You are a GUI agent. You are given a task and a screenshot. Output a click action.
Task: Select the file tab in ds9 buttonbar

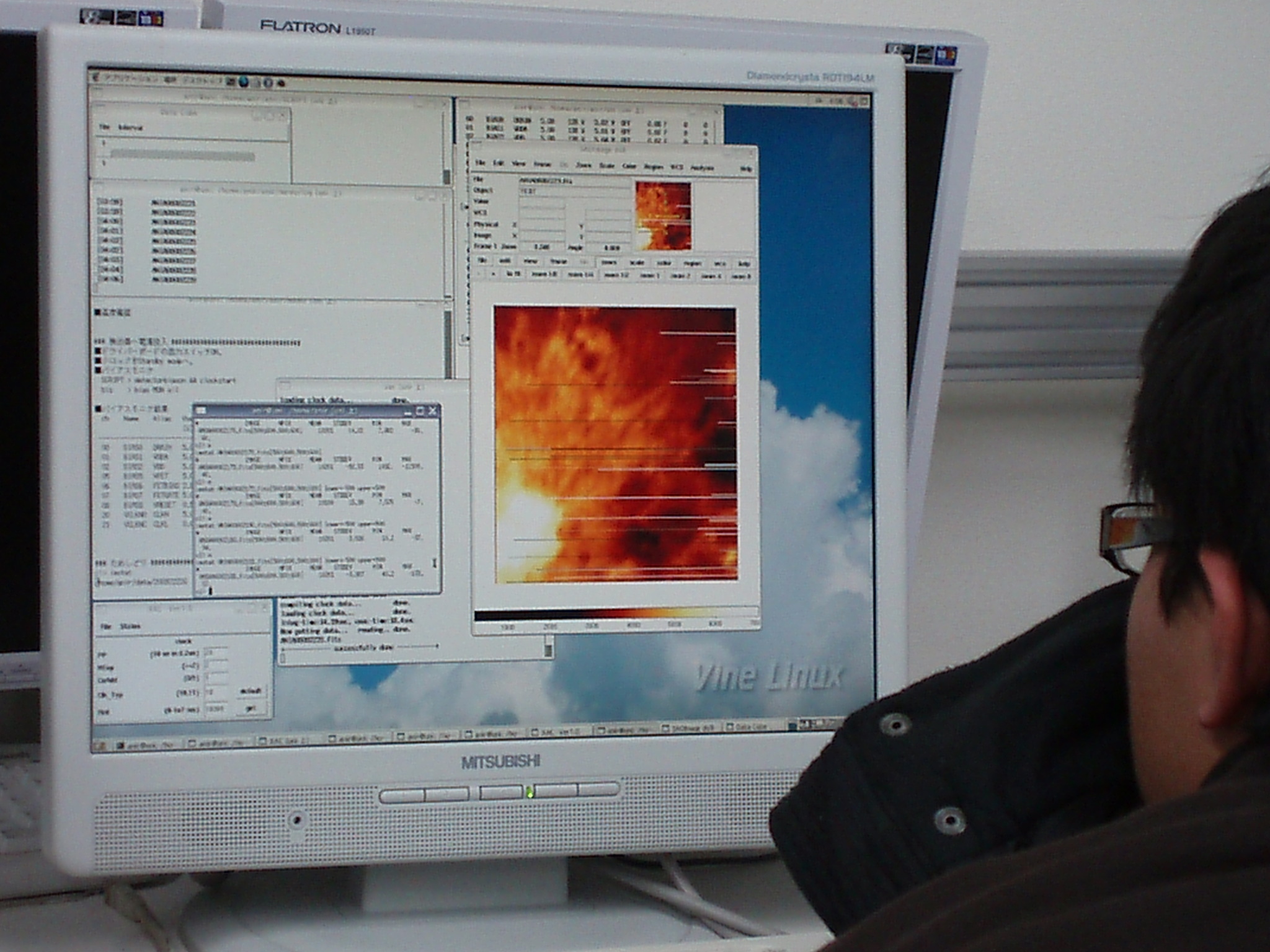pyautogui.click(x=482, y=260)
